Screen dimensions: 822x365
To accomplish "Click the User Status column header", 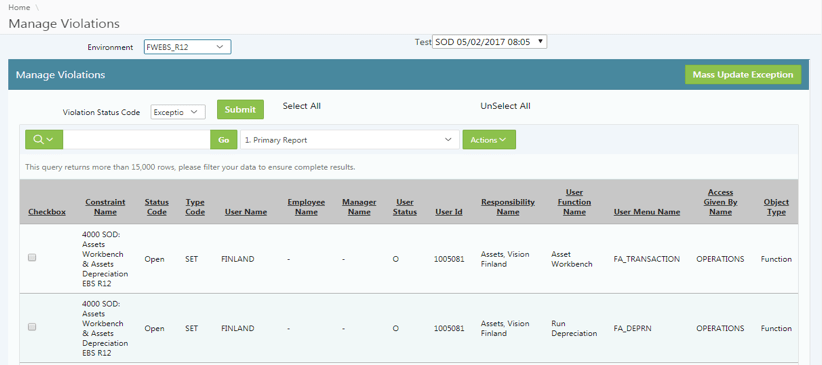I will (405, 207).
